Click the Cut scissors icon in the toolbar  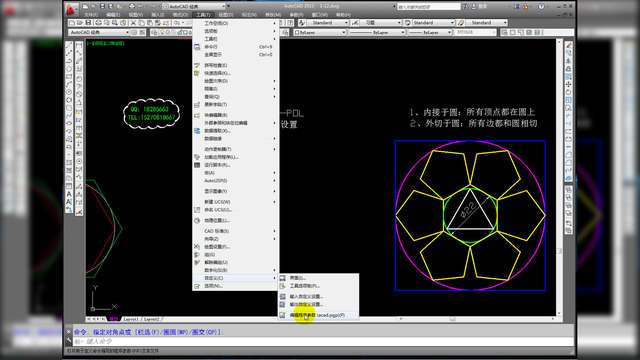[x=133, y=23]
